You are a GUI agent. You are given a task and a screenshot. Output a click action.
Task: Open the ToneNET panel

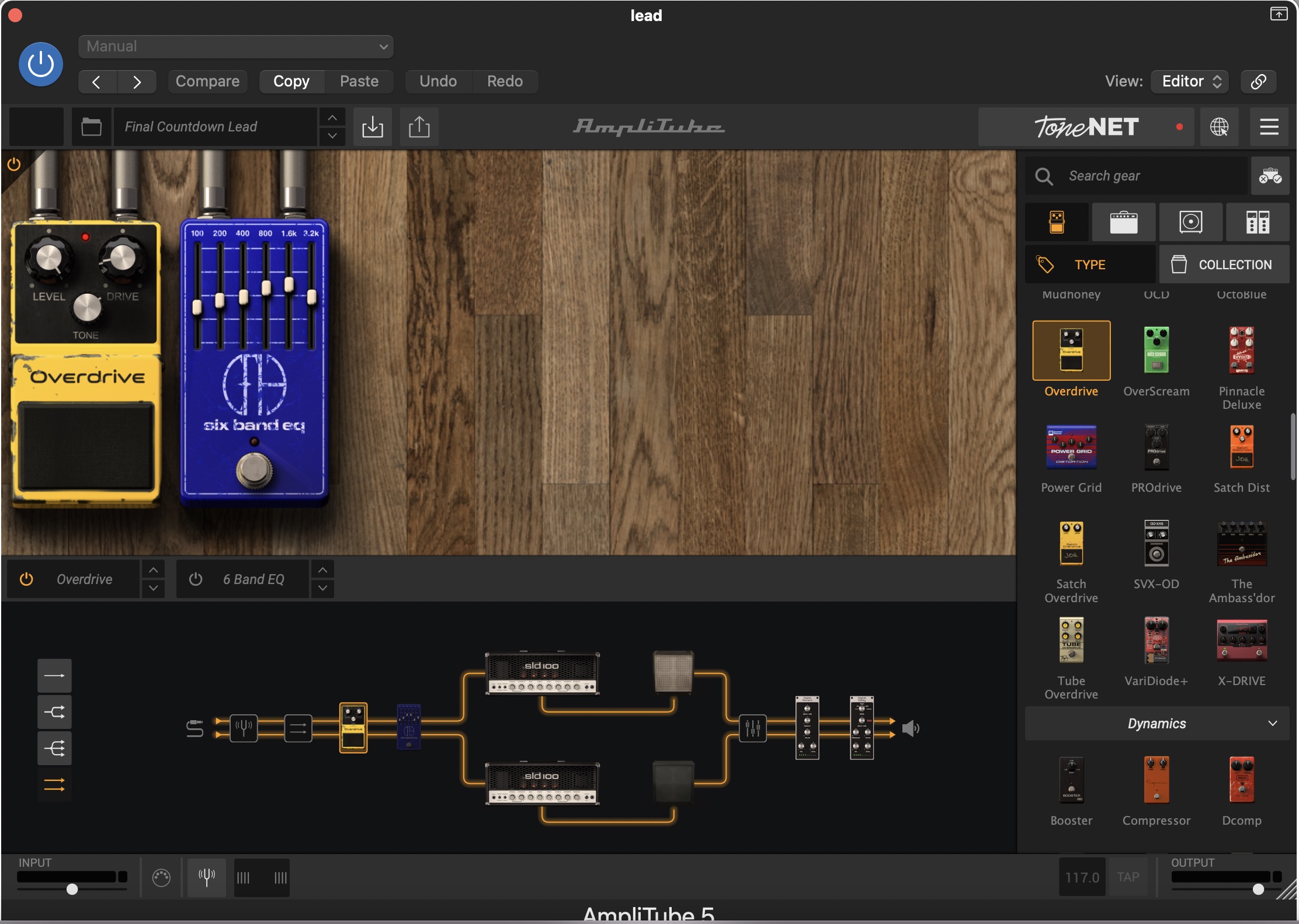[x=1086, y=127]
